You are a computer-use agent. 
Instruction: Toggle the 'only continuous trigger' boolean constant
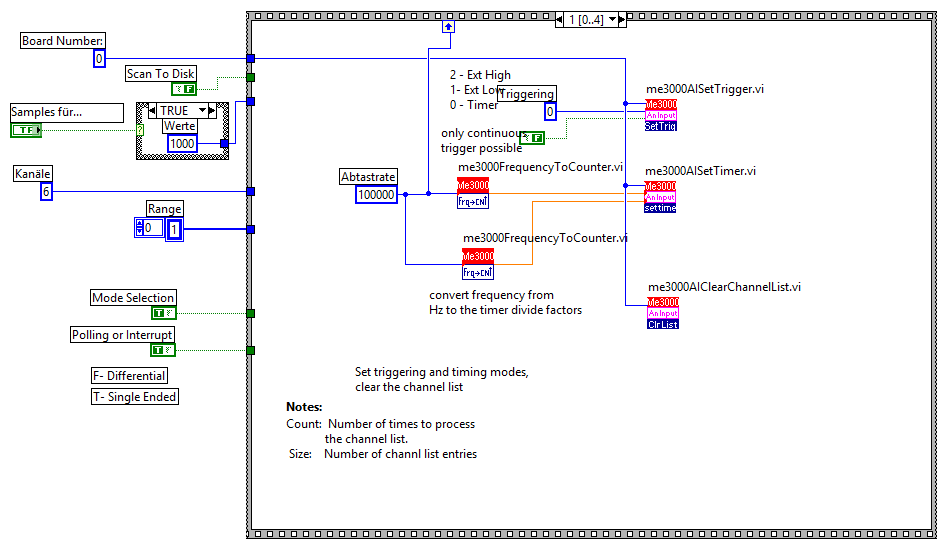(x=532, y=138)
